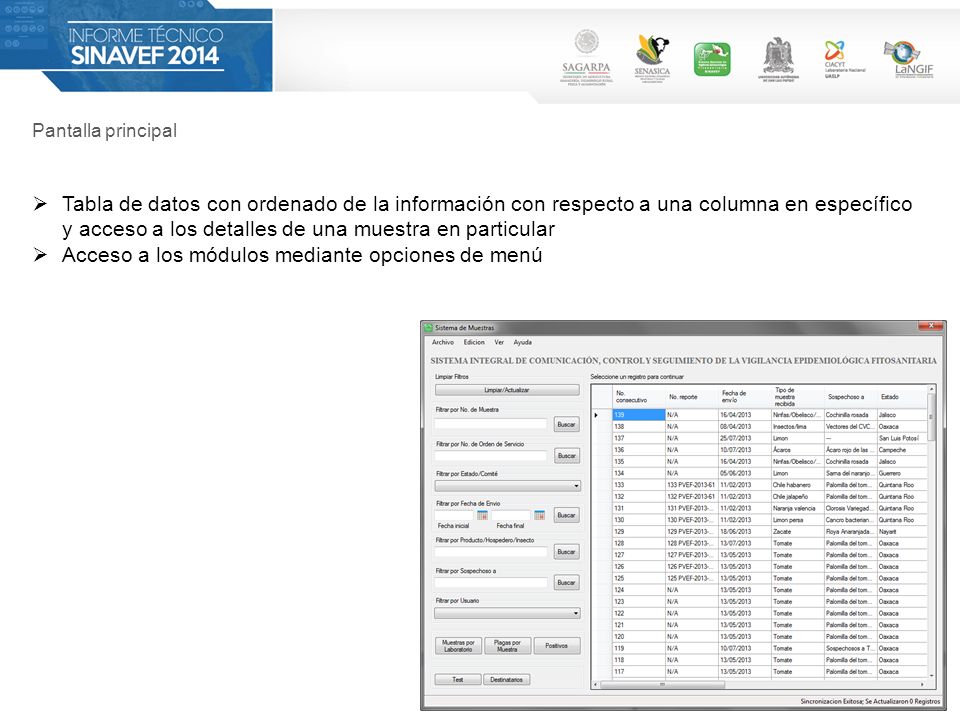Image resolution: width=960 pixels, height=720 pixels.
Task: Click 'Chile habanero' sample type cell
Action: (x=798, y=485)
